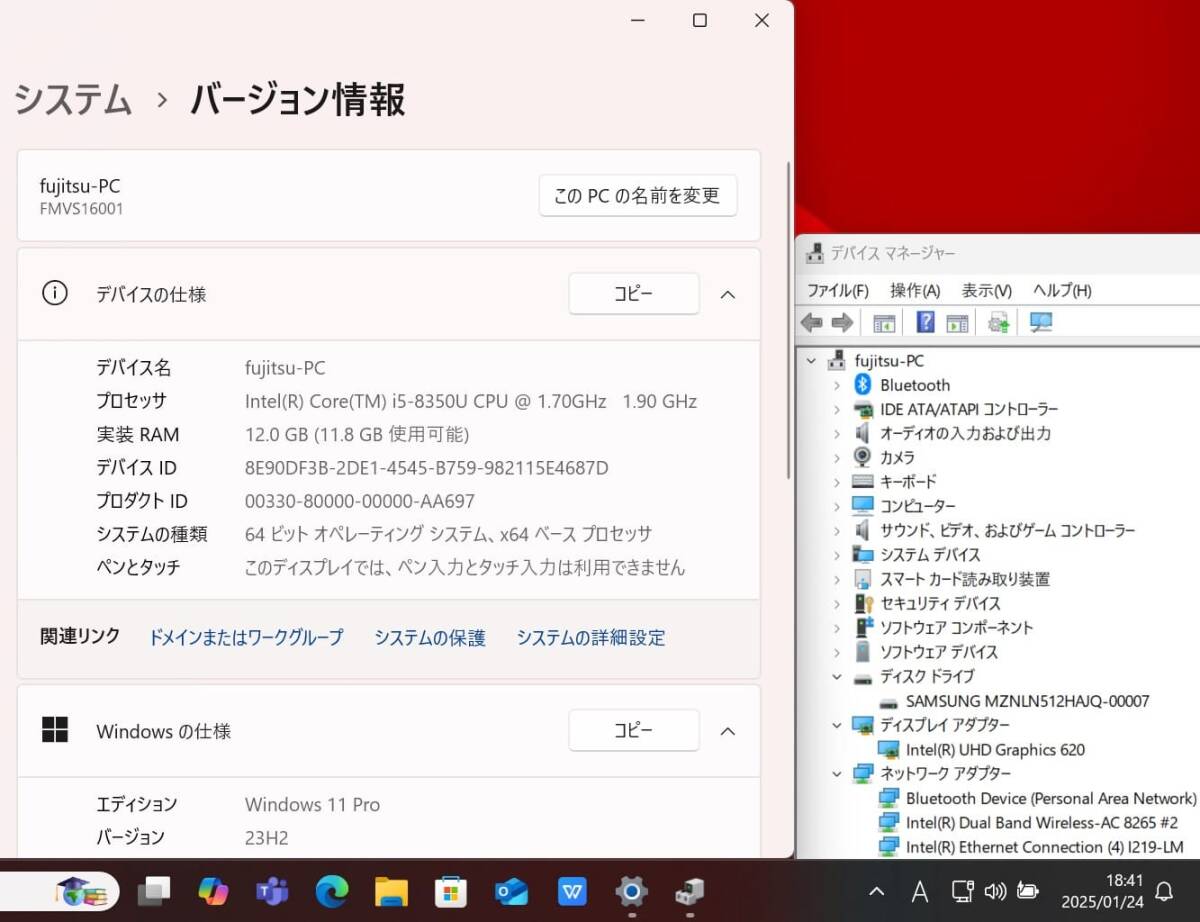Click the コンピューター monitor icon

[862, 506]
